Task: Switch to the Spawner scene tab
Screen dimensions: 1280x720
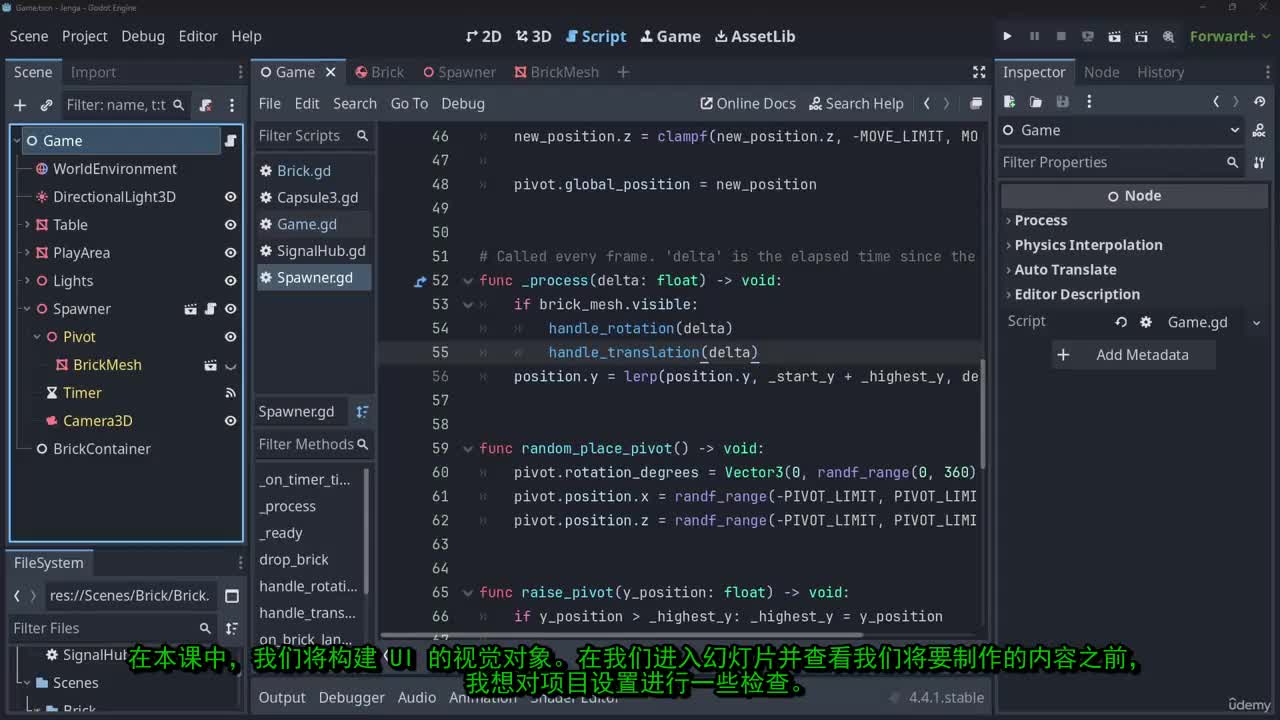Action: (x=459, y=72)
